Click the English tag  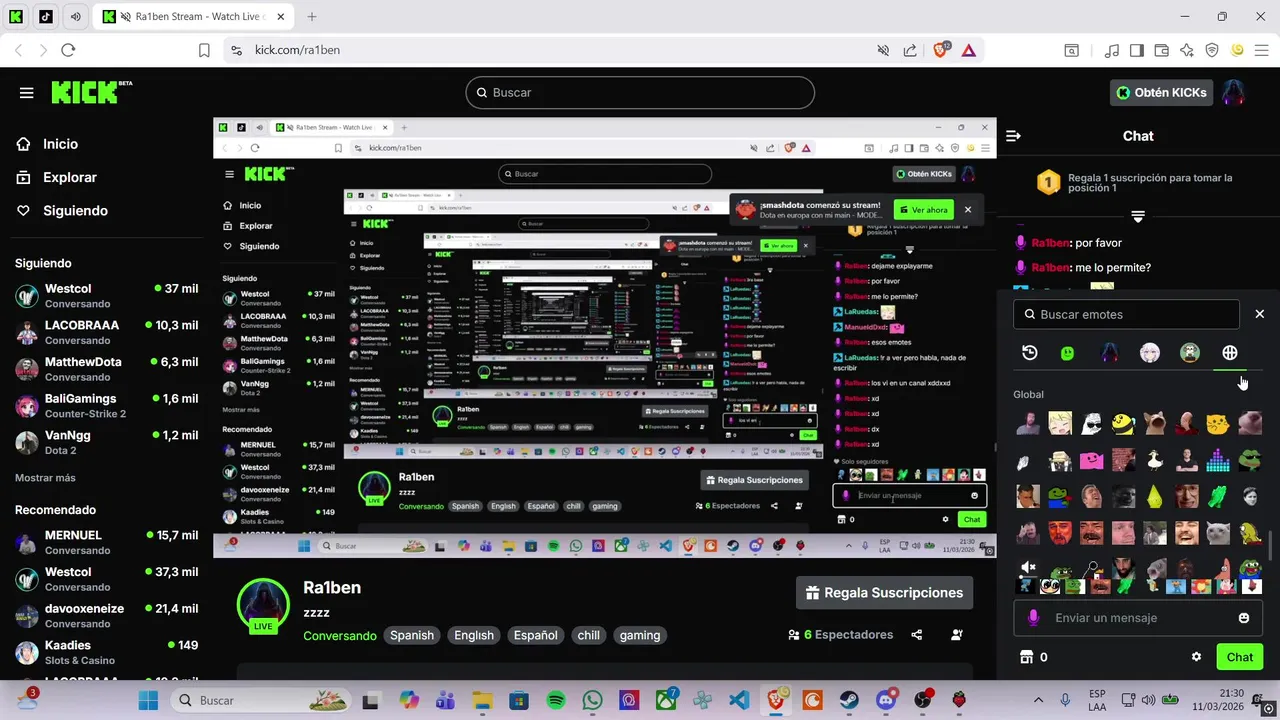pyautogui.click(x=474, y=635)
